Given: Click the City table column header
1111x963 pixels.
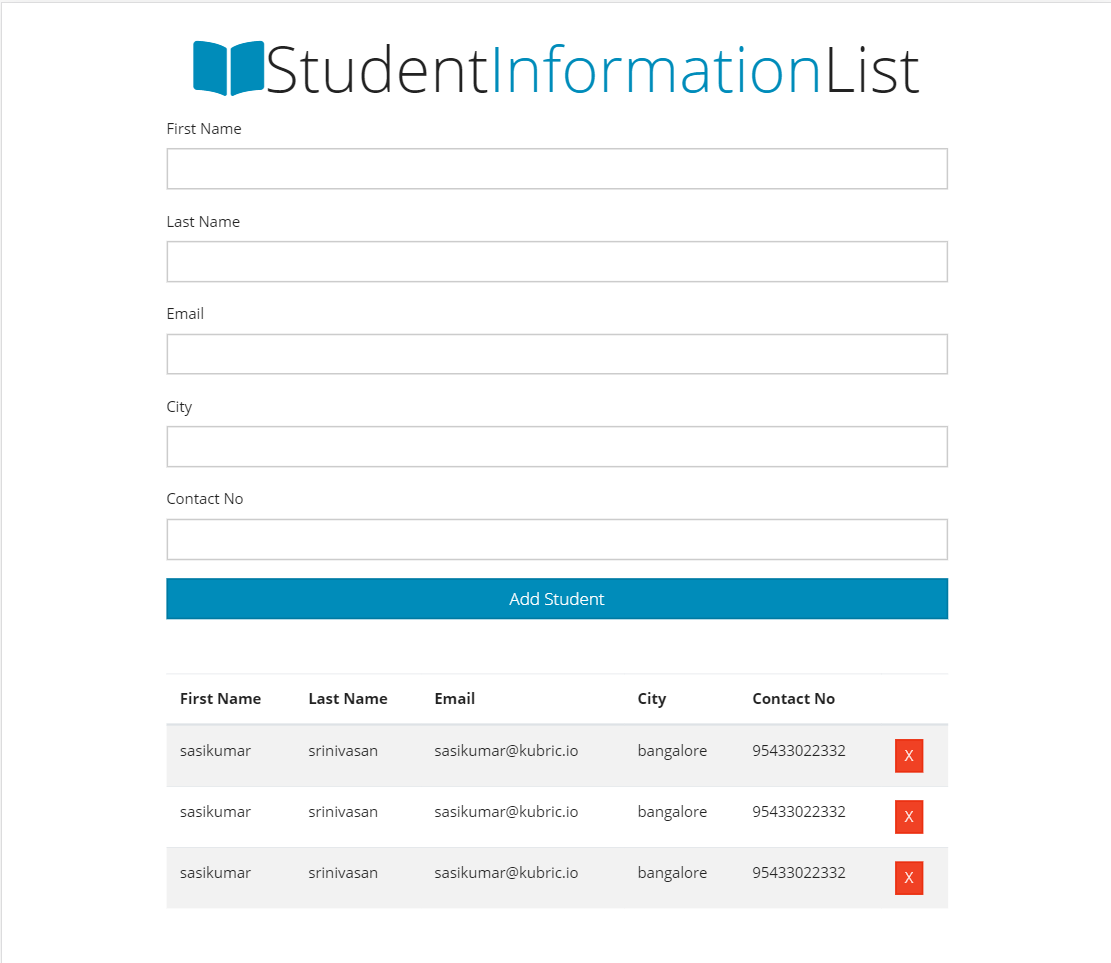Looking at the screenshot, I should [651, 699].
